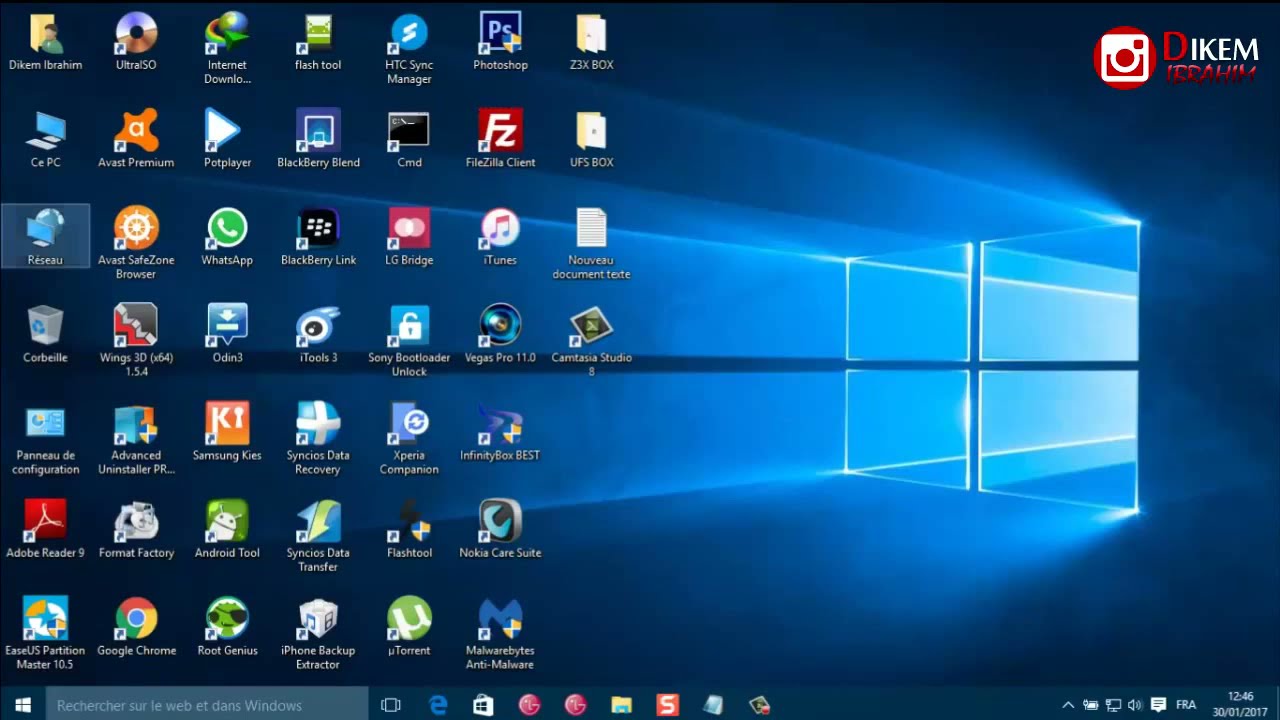The width and height of the screenshot is (1280, 720).
Task: Launch Avast Premium shortcut
Action: coord(136,139)
